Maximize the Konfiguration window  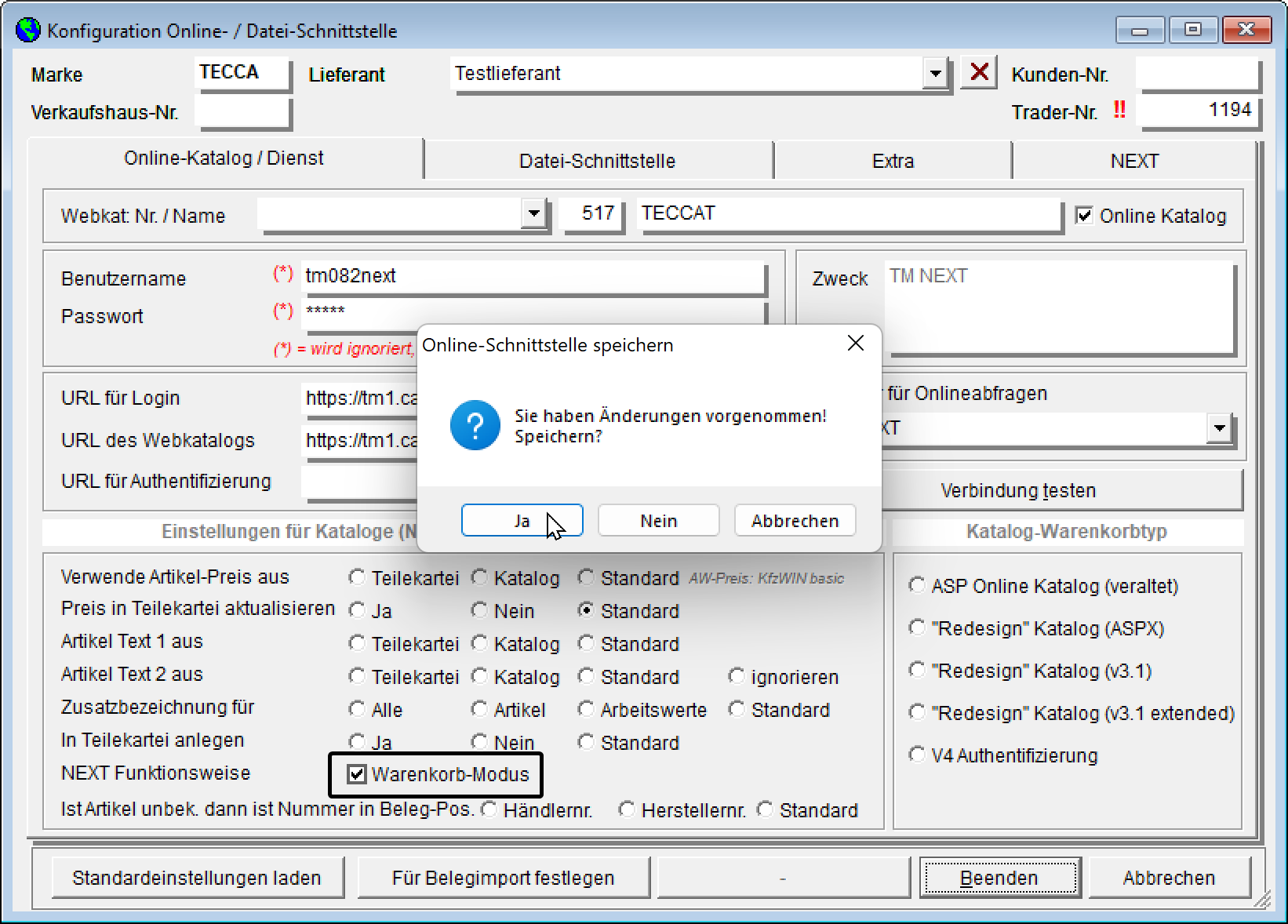click(1192, 30)
